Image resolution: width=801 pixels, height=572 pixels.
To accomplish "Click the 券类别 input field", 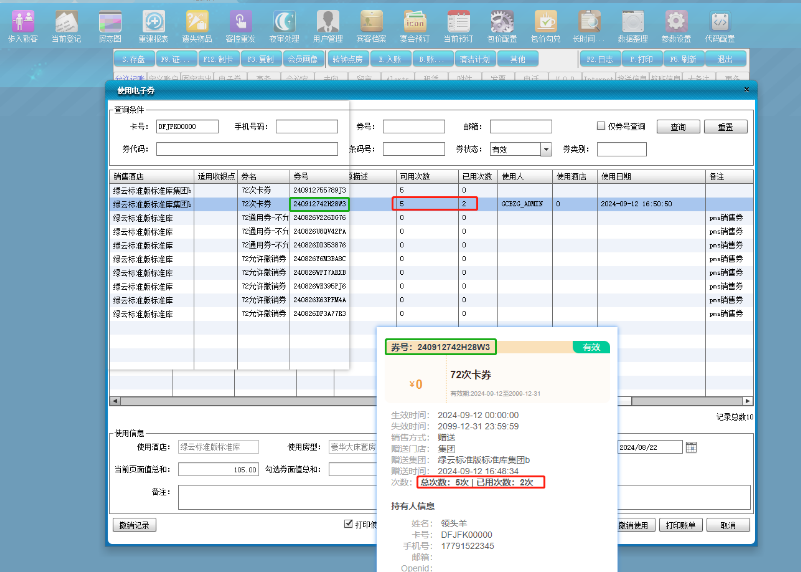I will 622,149.
